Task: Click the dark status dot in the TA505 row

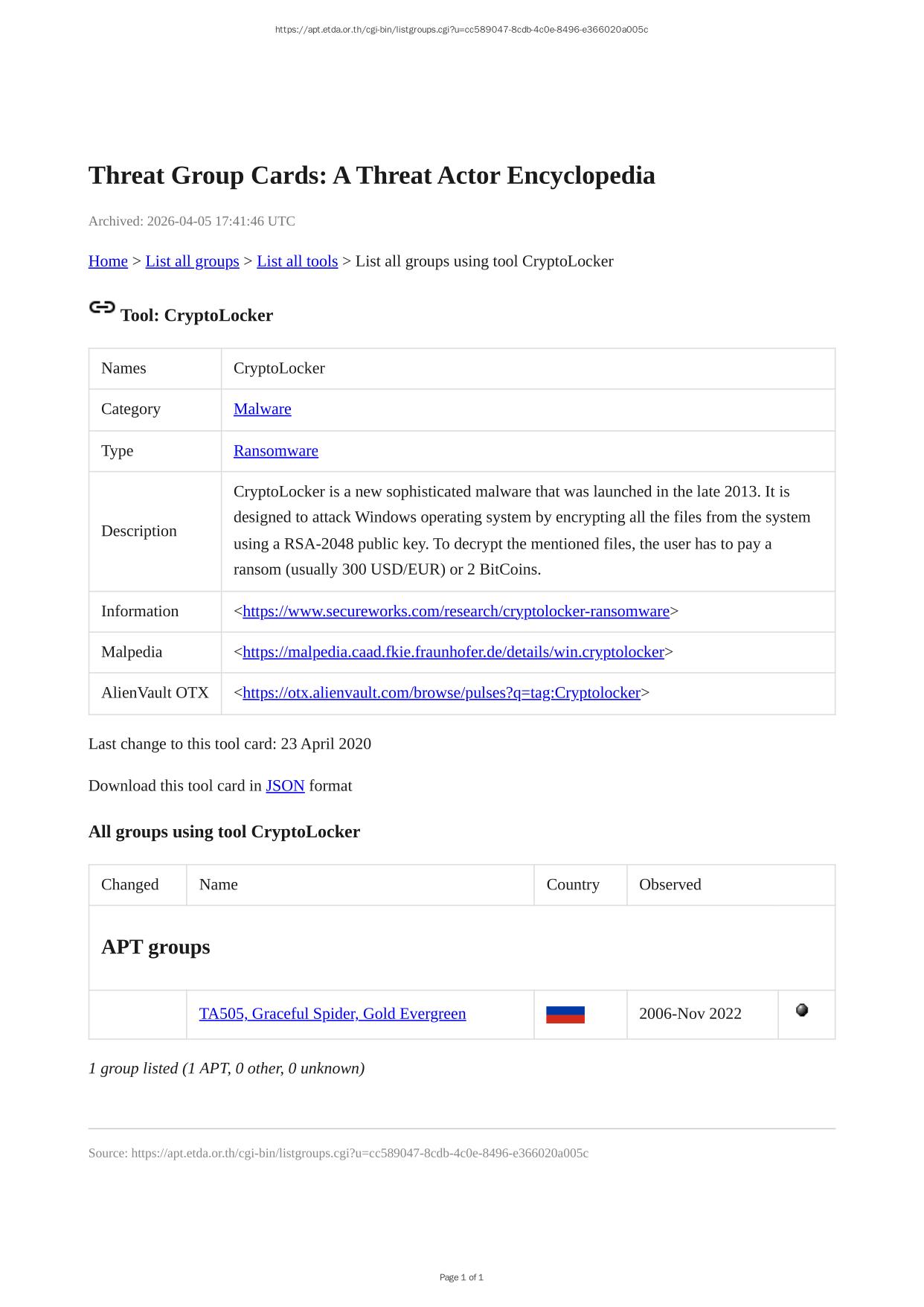Action: point(801,1011)
